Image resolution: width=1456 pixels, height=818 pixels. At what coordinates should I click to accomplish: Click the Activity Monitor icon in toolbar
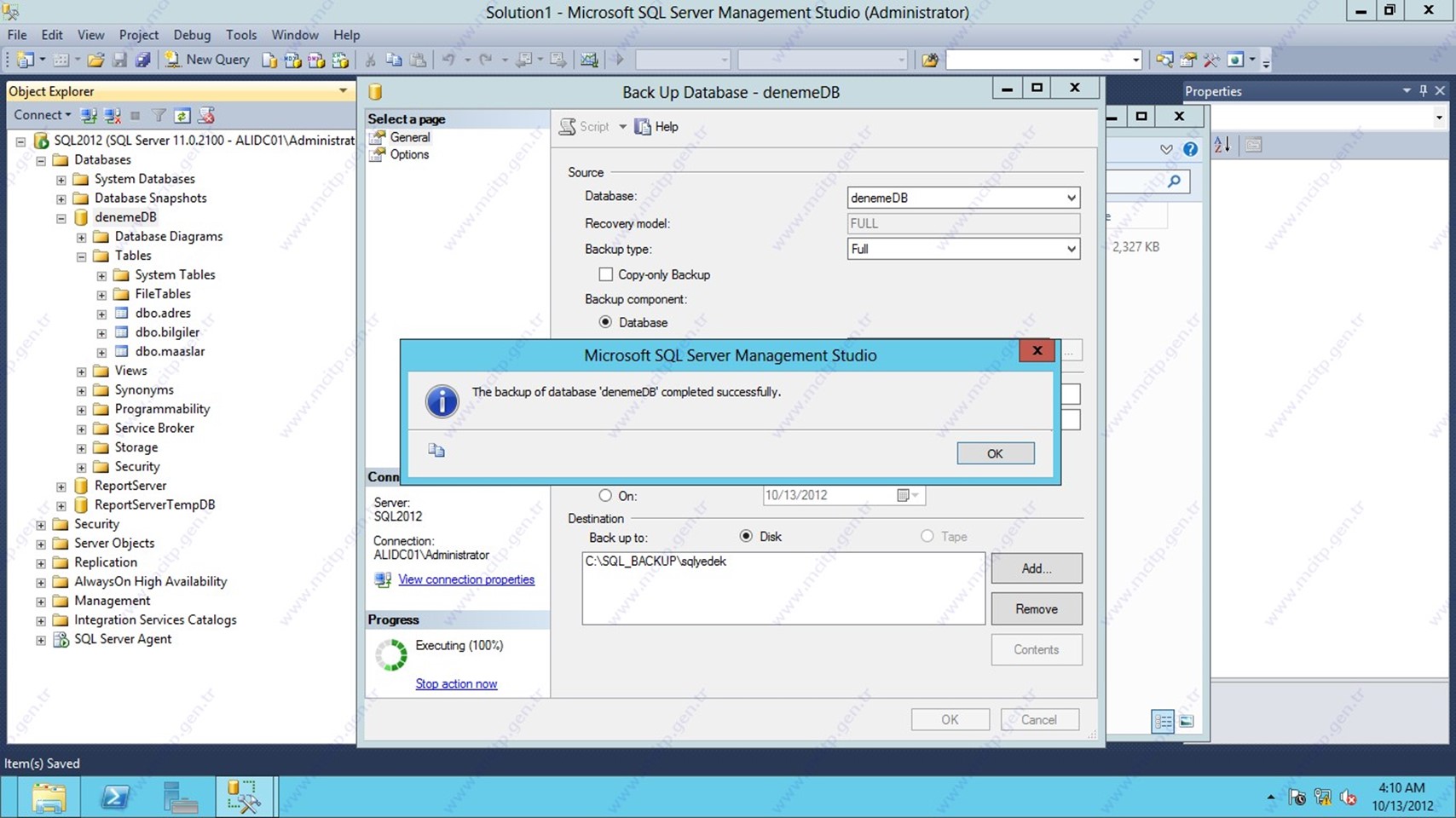pos(589,60)
